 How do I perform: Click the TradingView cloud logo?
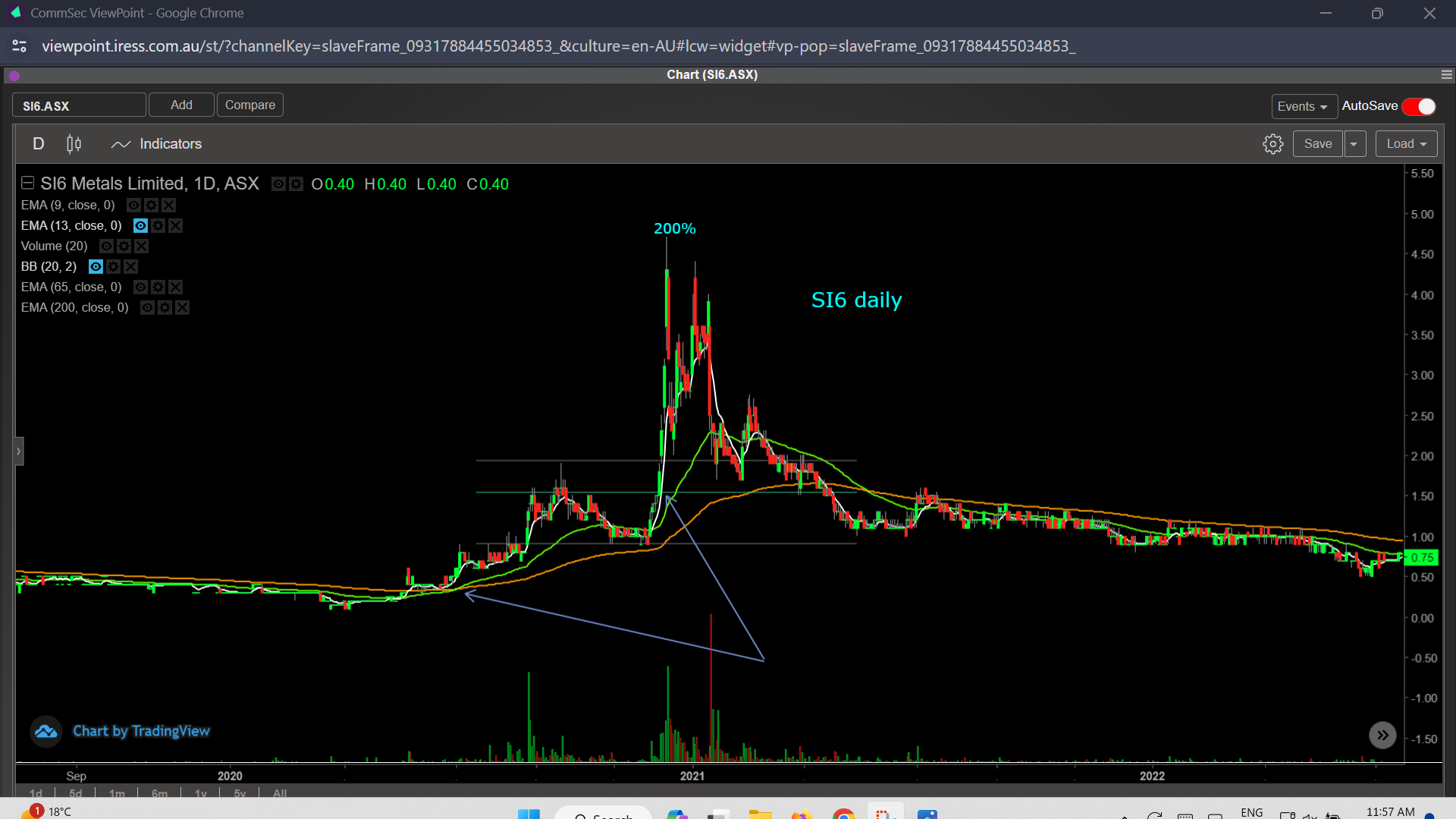(45, 732)
